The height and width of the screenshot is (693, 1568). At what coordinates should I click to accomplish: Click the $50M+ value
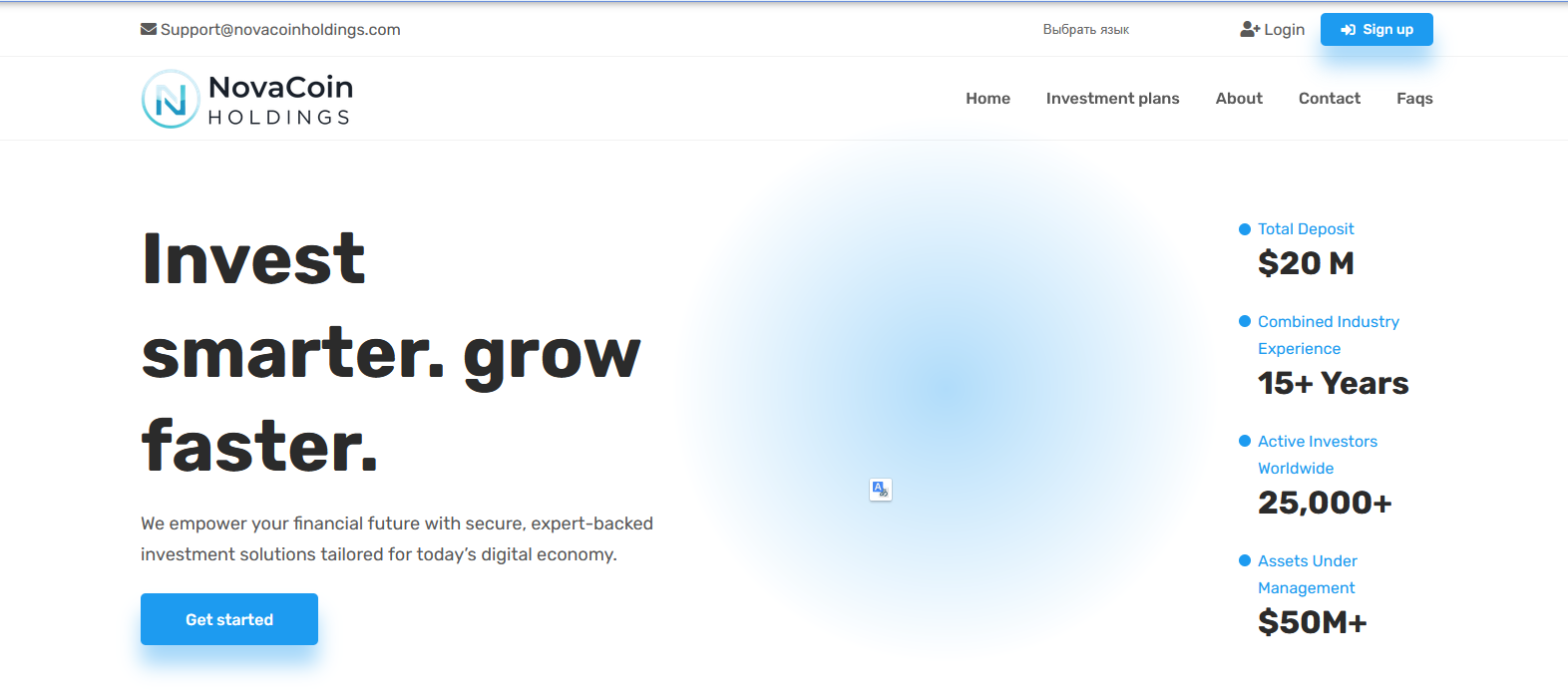click(x=1312, y=622)
